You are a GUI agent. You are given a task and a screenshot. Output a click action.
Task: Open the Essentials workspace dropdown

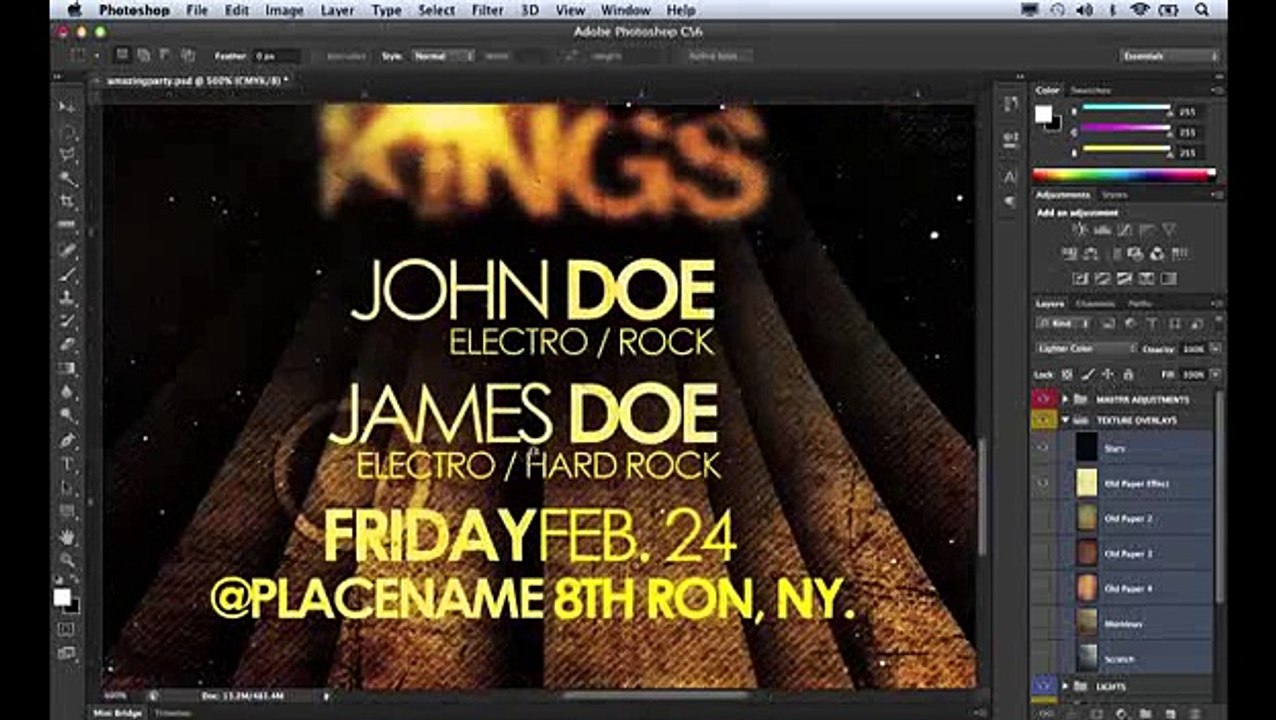(1170, 56)
